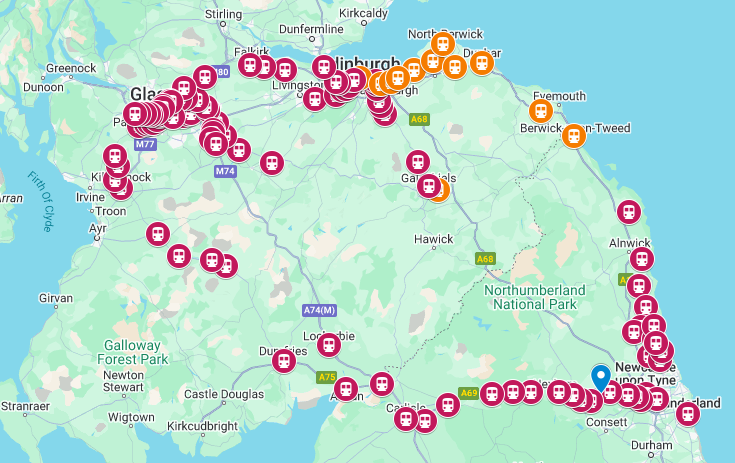Image resolution: width=735 pixels, height=463 pixels.
Task: Select the train marker west of Livingston label
Action: click(285, 70)
